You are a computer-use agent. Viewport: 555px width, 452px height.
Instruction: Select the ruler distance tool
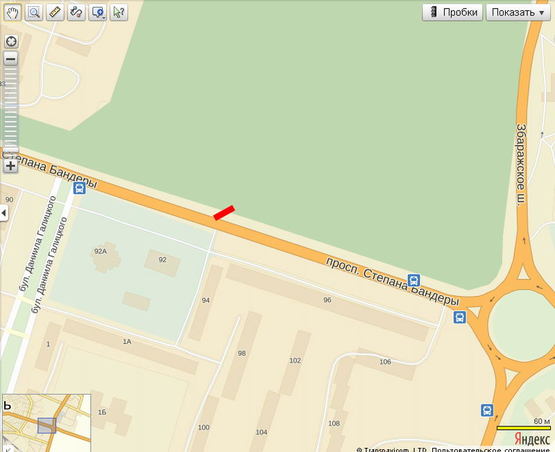point(55,13)
